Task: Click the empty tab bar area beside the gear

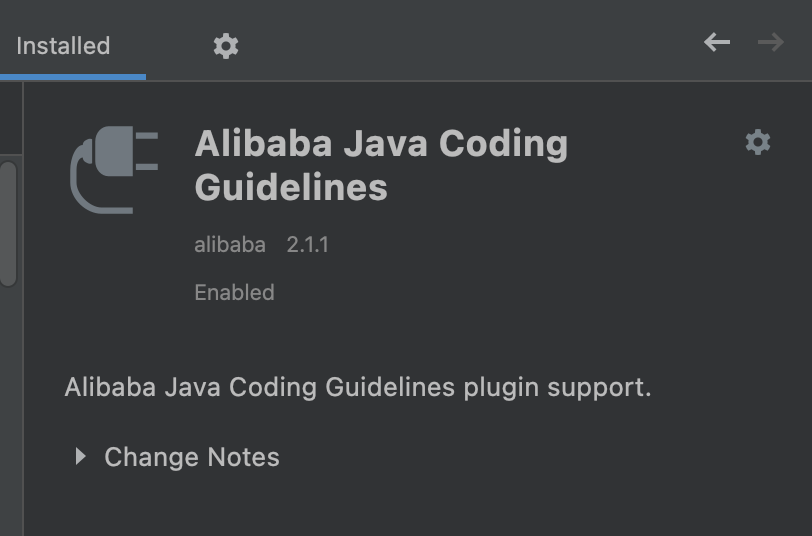Action: [466, 41]
